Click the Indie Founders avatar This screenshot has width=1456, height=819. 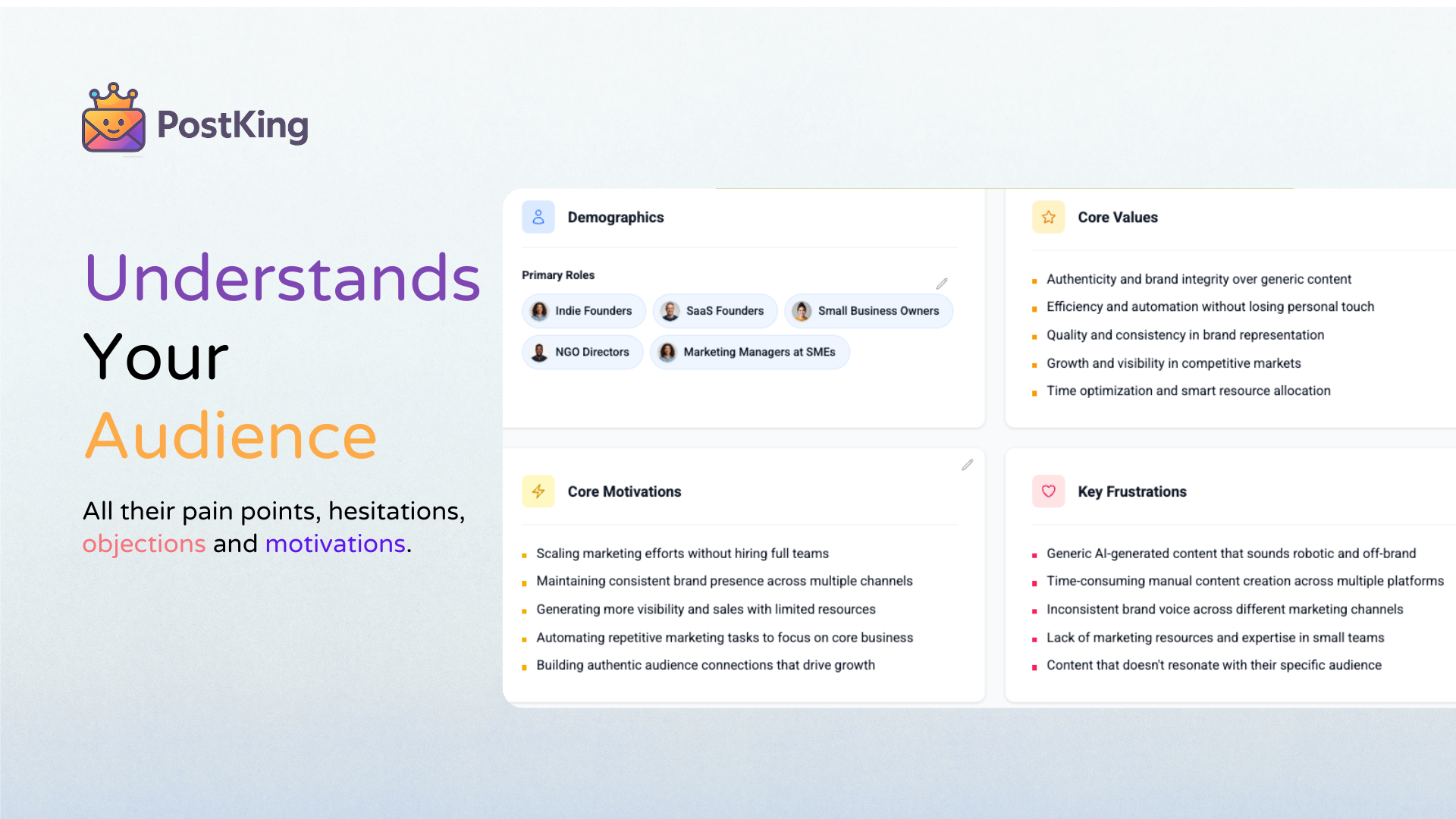(x=539, y=311)
